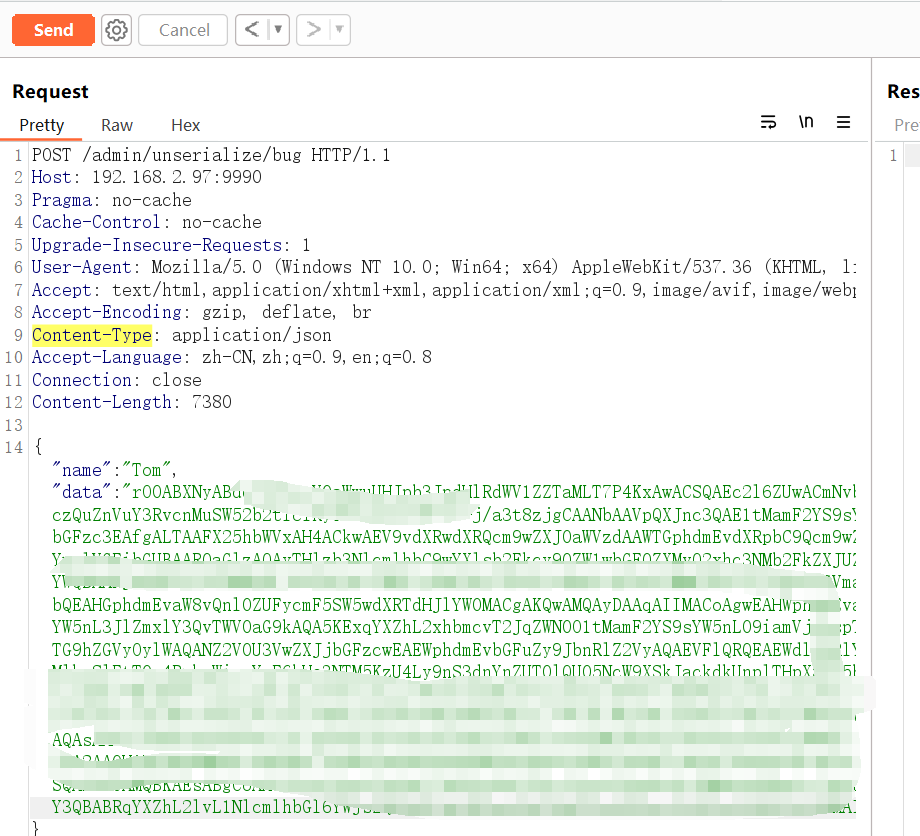Go forward to next request arrow
The height and width of the screenshot is (836, 920).
[313, 29]
